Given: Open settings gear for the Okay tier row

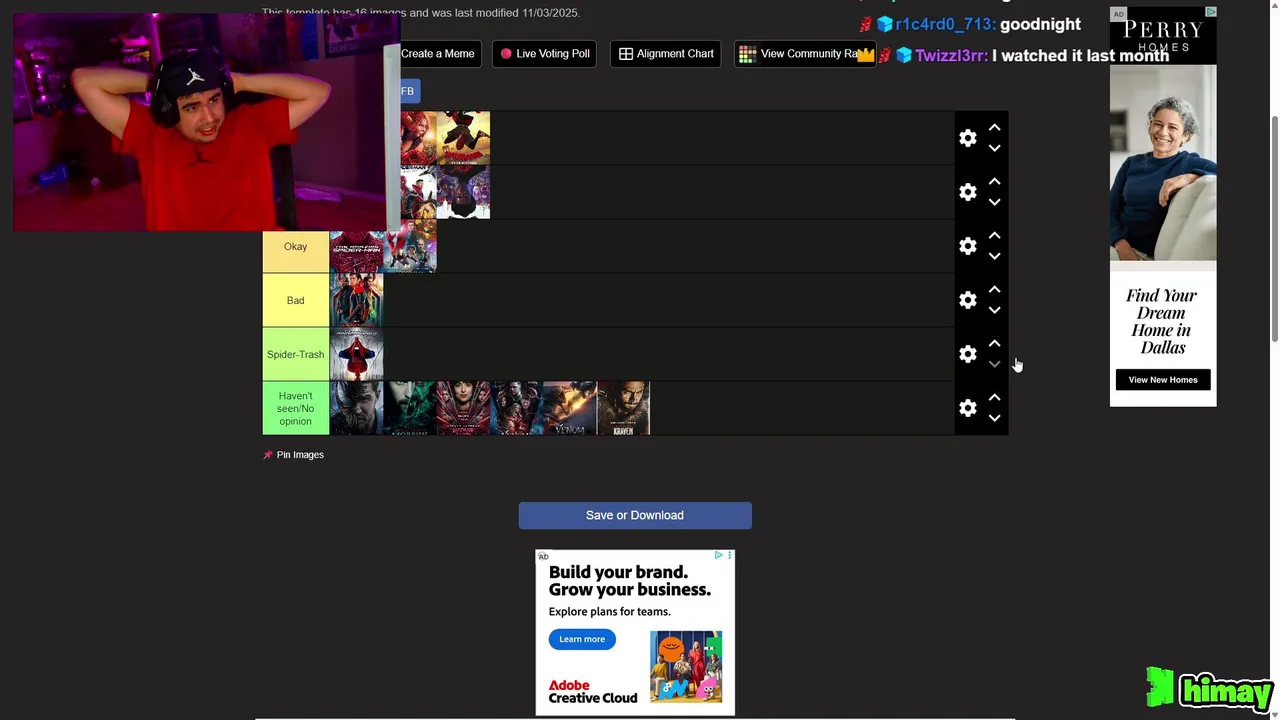Looking at the screenshot, I should point(967,246).
